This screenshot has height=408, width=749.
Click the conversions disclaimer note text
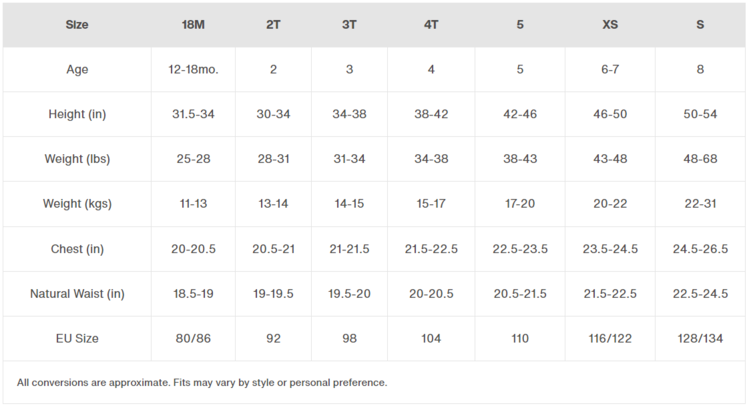click(201, 383)
